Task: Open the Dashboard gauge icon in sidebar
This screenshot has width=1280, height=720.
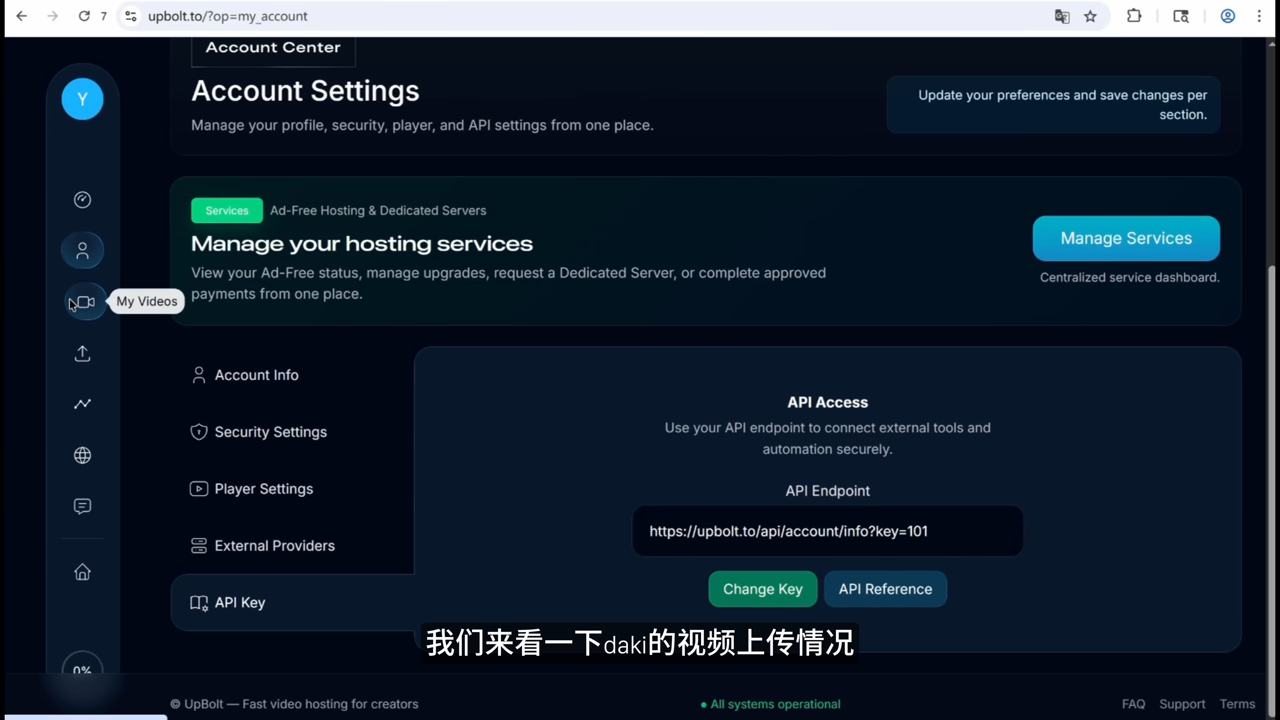Action: tap(82, 200)
